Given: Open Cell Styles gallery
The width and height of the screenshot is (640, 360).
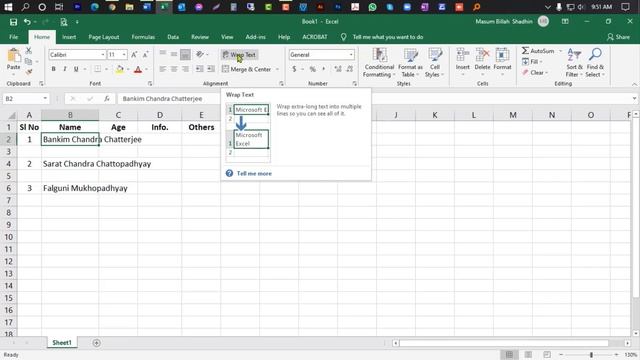Looking at the screenshot, I should 434,62.
